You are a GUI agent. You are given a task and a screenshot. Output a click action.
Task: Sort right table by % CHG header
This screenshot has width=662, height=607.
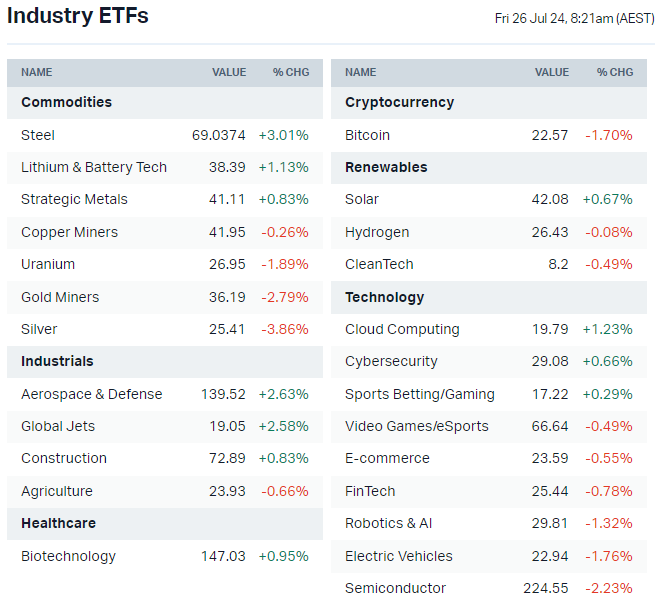[x=615, y=72]
